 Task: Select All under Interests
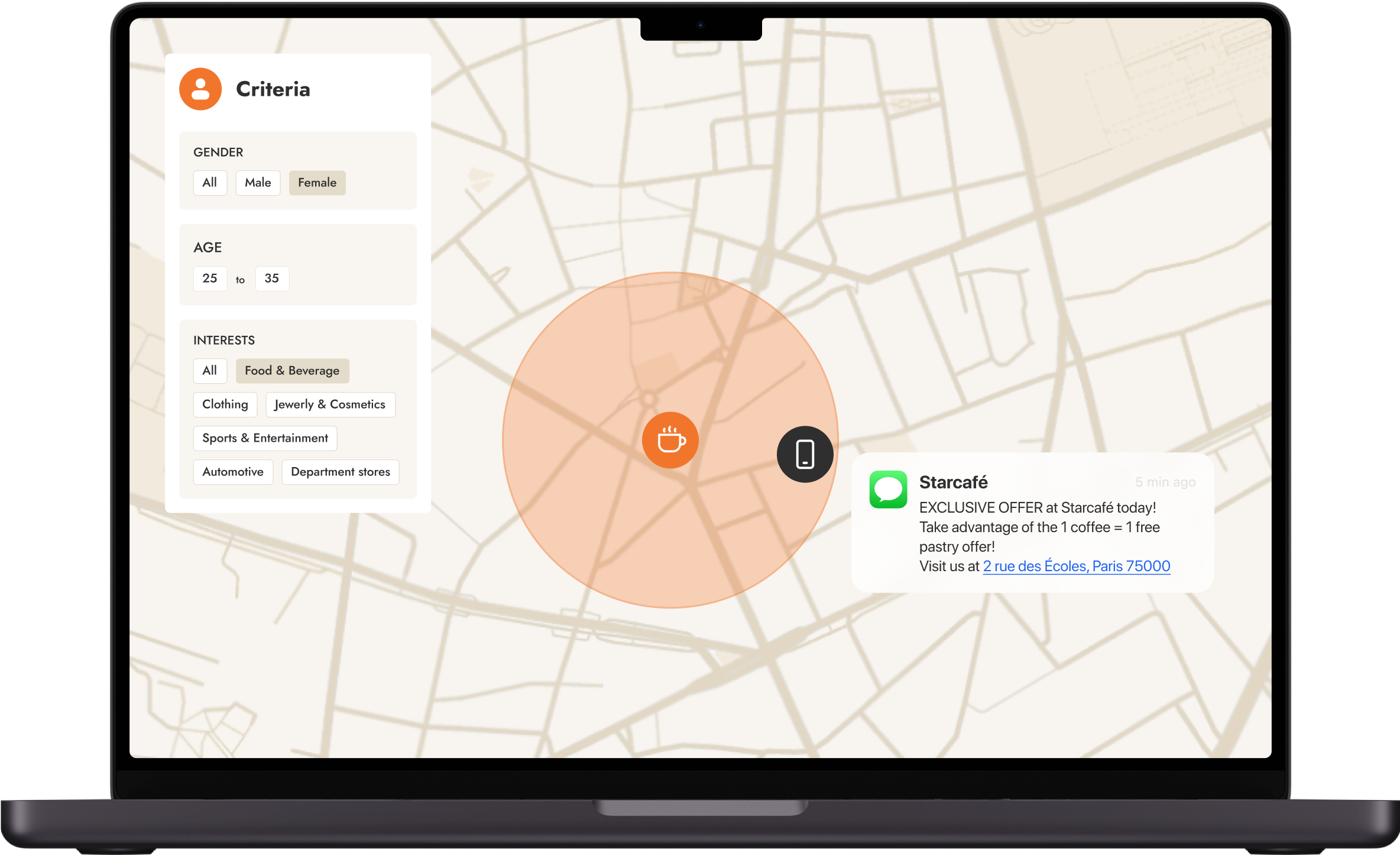(x=209, y=371)
